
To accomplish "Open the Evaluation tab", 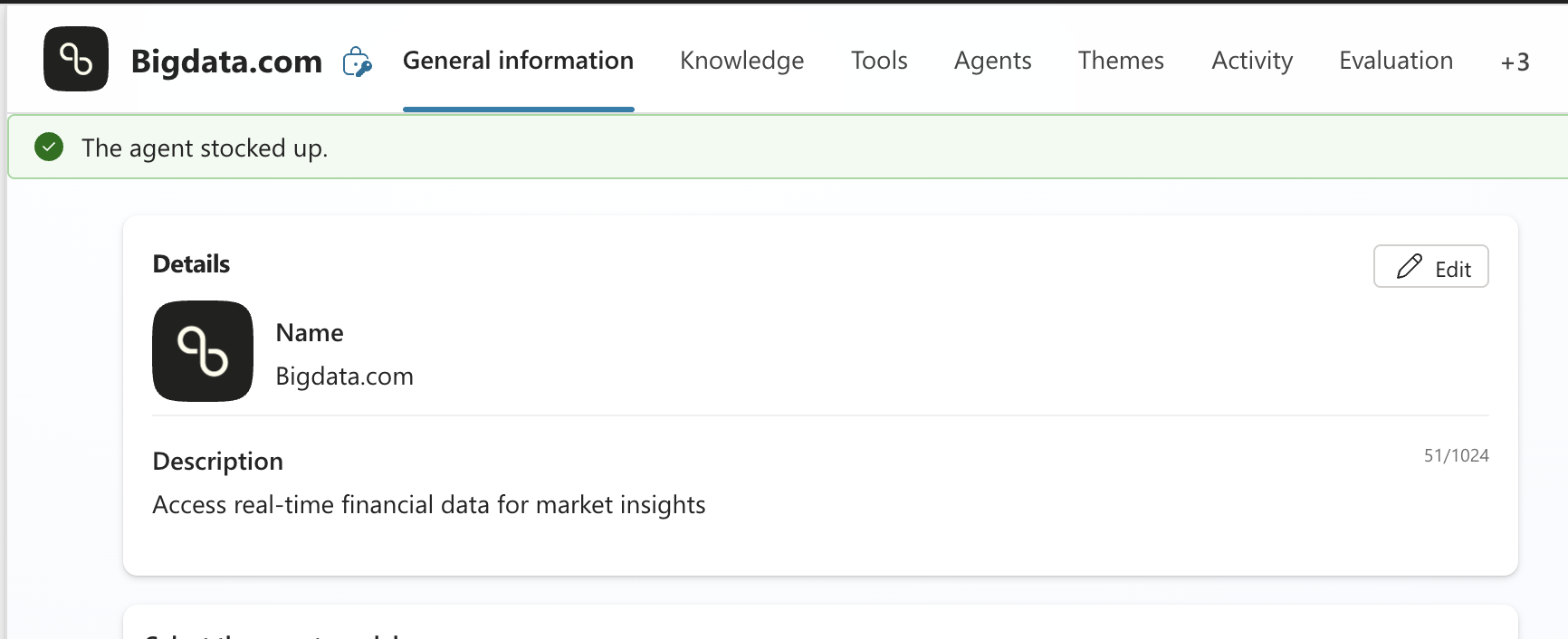I will click(1395, 60).
